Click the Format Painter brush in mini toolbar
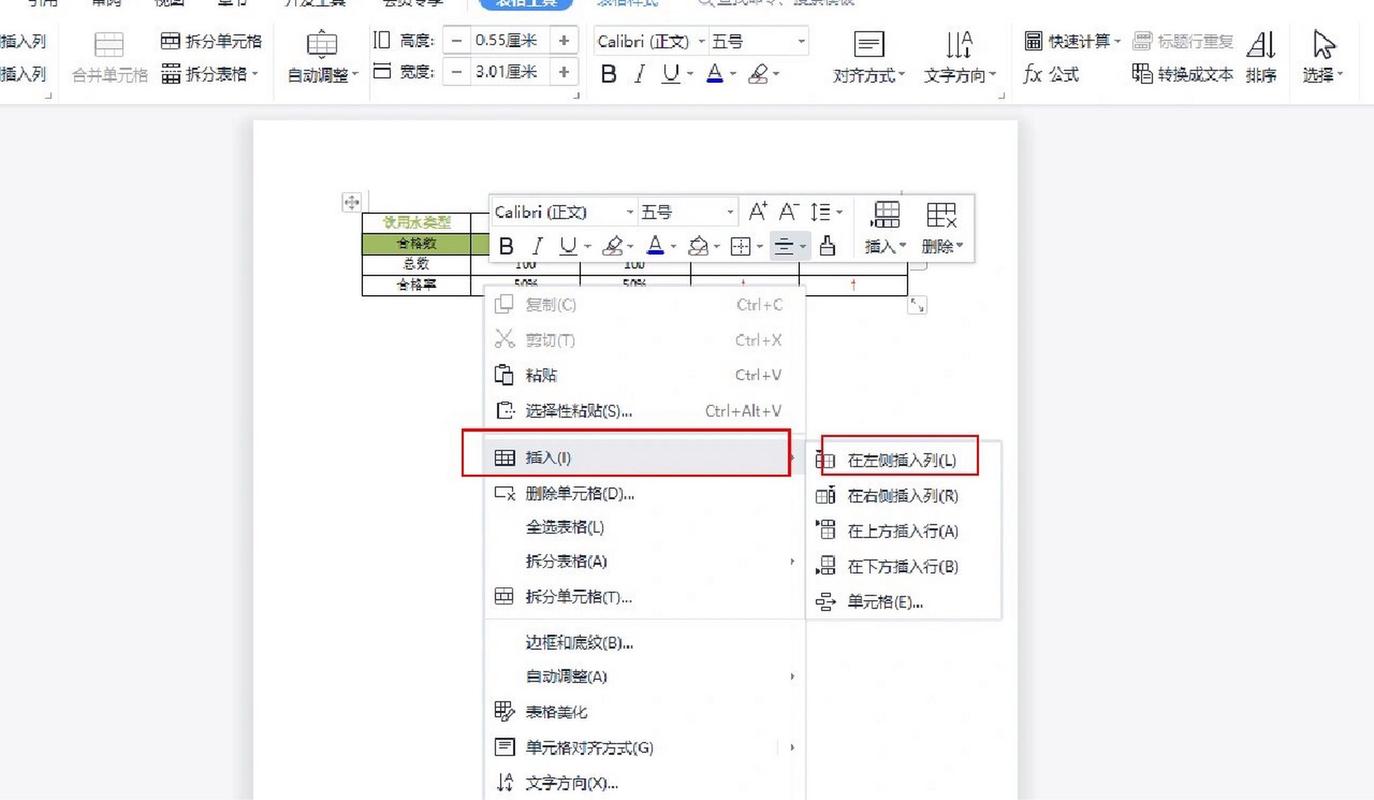 click(828, 245)
